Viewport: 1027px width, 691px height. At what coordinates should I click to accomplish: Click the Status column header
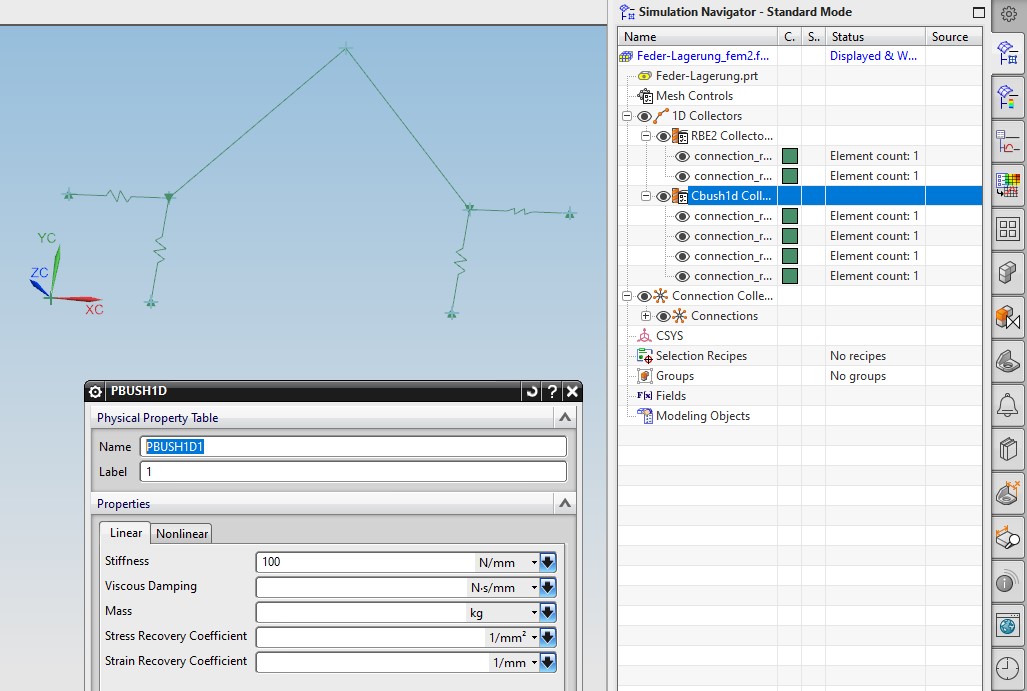tap(874, 37)
